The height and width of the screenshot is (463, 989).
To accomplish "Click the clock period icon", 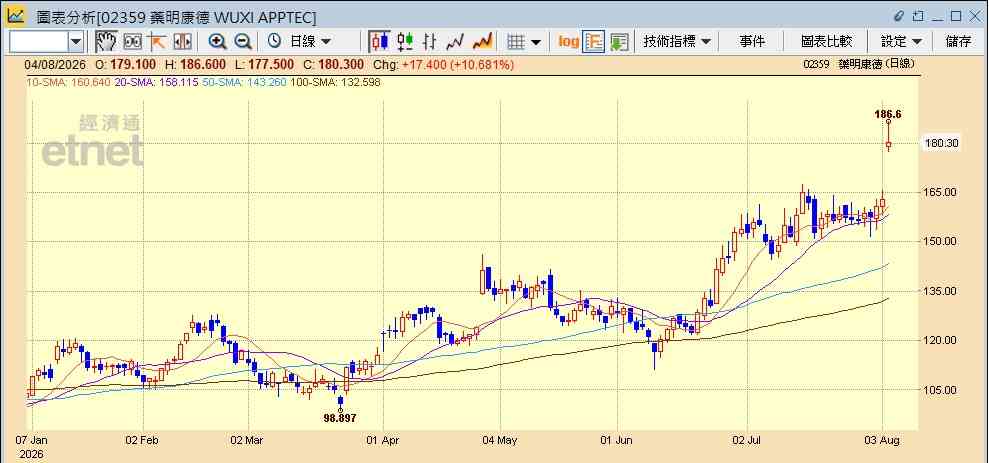I will coord(274,42).
